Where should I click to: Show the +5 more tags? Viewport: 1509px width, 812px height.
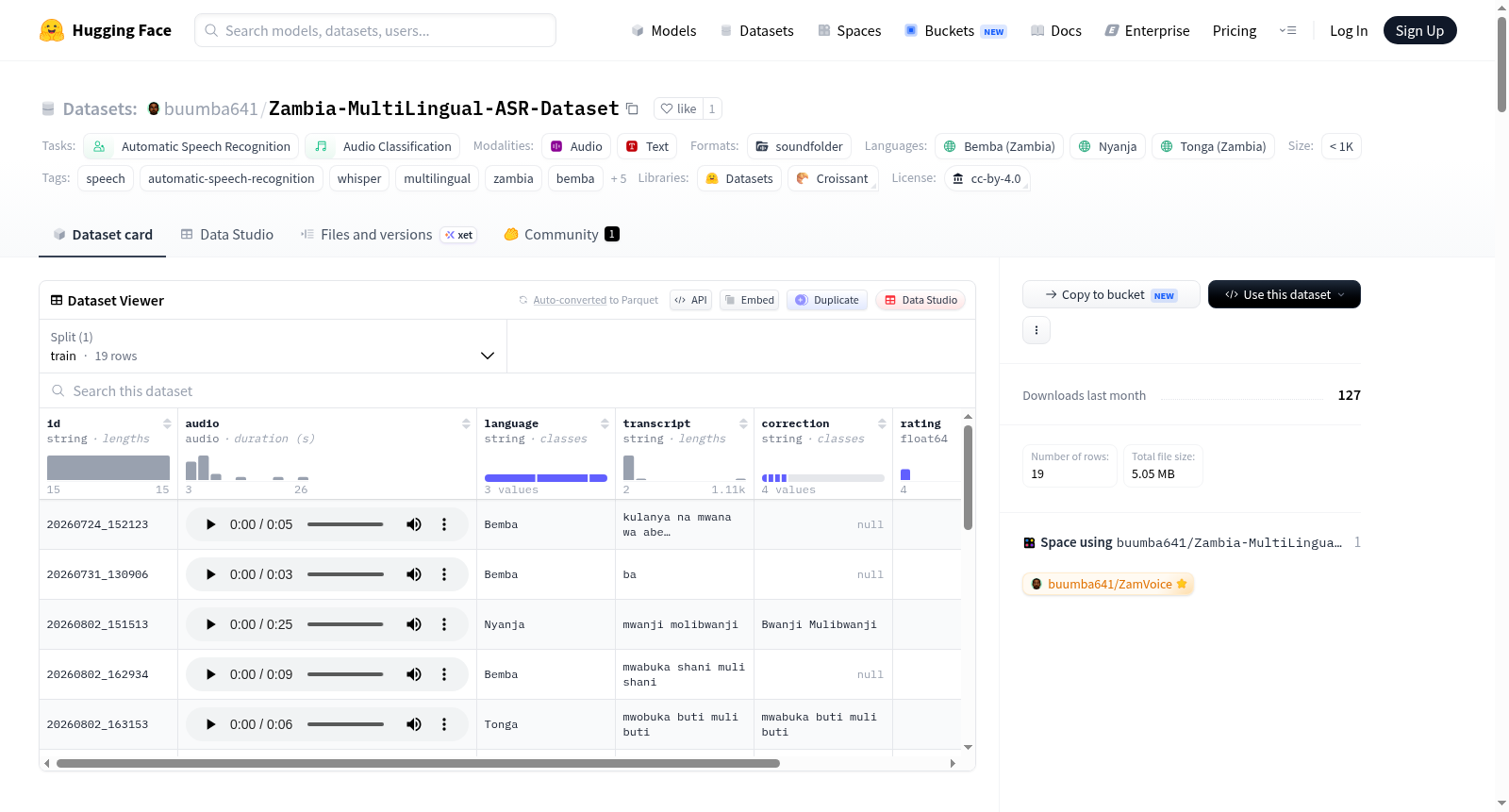click(x=619, y=178)
